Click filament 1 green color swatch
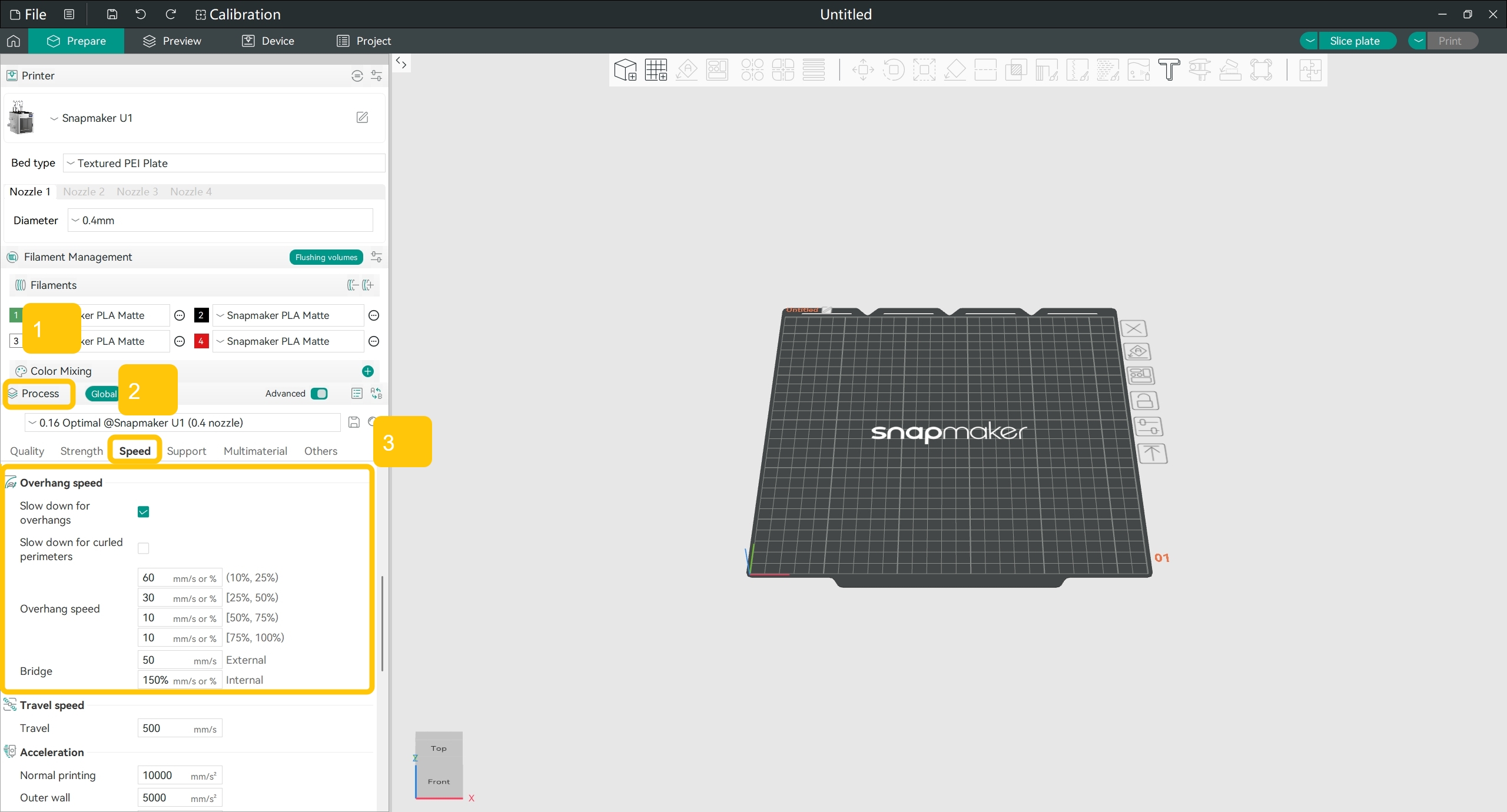Screen dimensions: 1507x812 click(16, 315)
